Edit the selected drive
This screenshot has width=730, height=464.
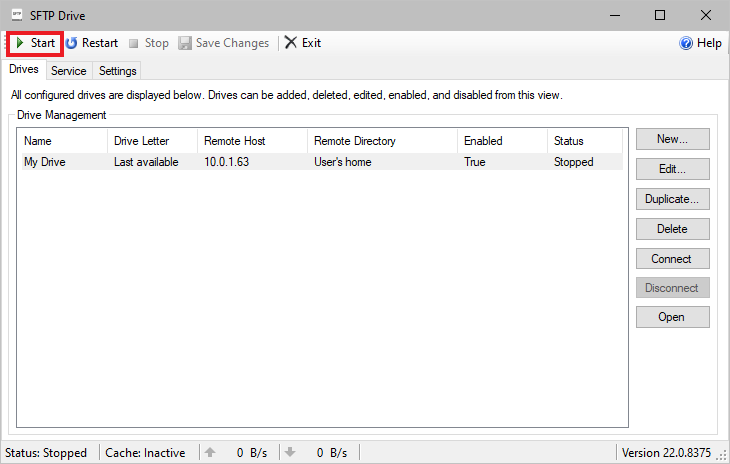672,169
